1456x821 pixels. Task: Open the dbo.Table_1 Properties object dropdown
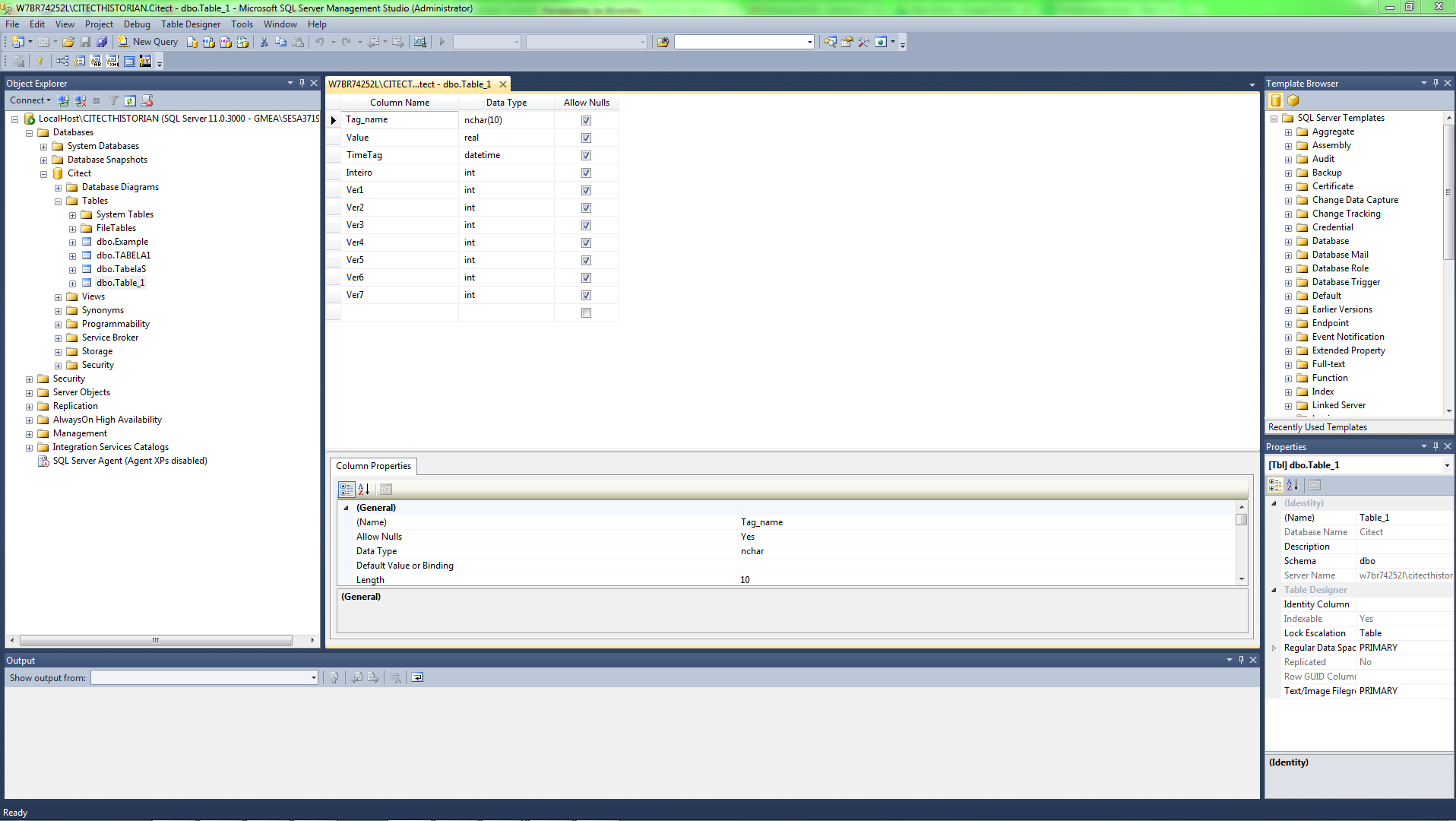coord(1447,465)
